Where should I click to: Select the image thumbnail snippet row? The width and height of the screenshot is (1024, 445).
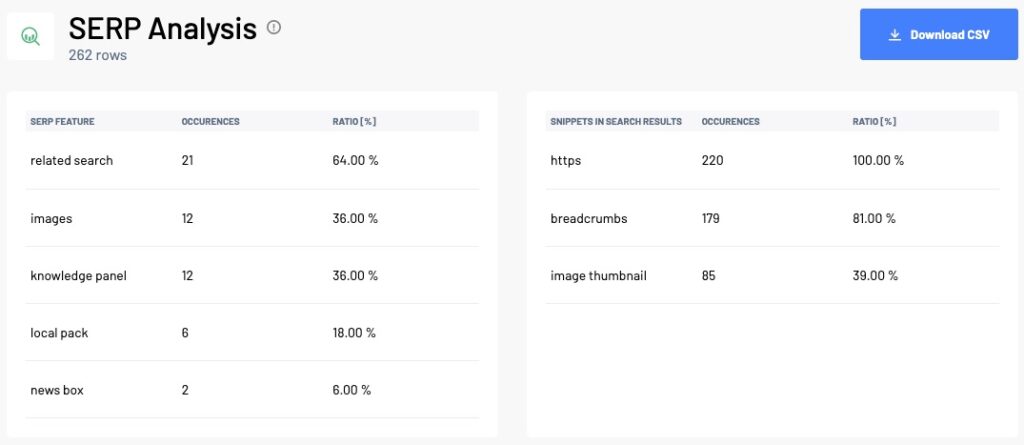click(772, 276)
